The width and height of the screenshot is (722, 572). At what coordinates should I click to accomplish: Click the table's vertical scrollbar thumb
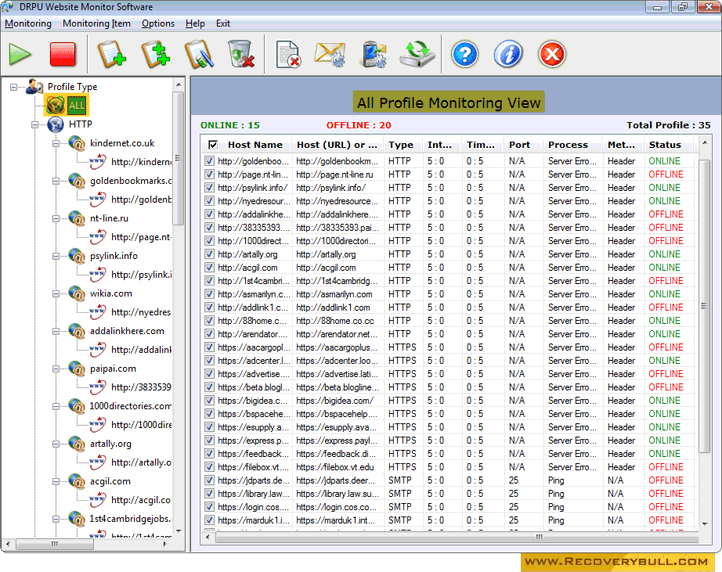tap(704, 306)
